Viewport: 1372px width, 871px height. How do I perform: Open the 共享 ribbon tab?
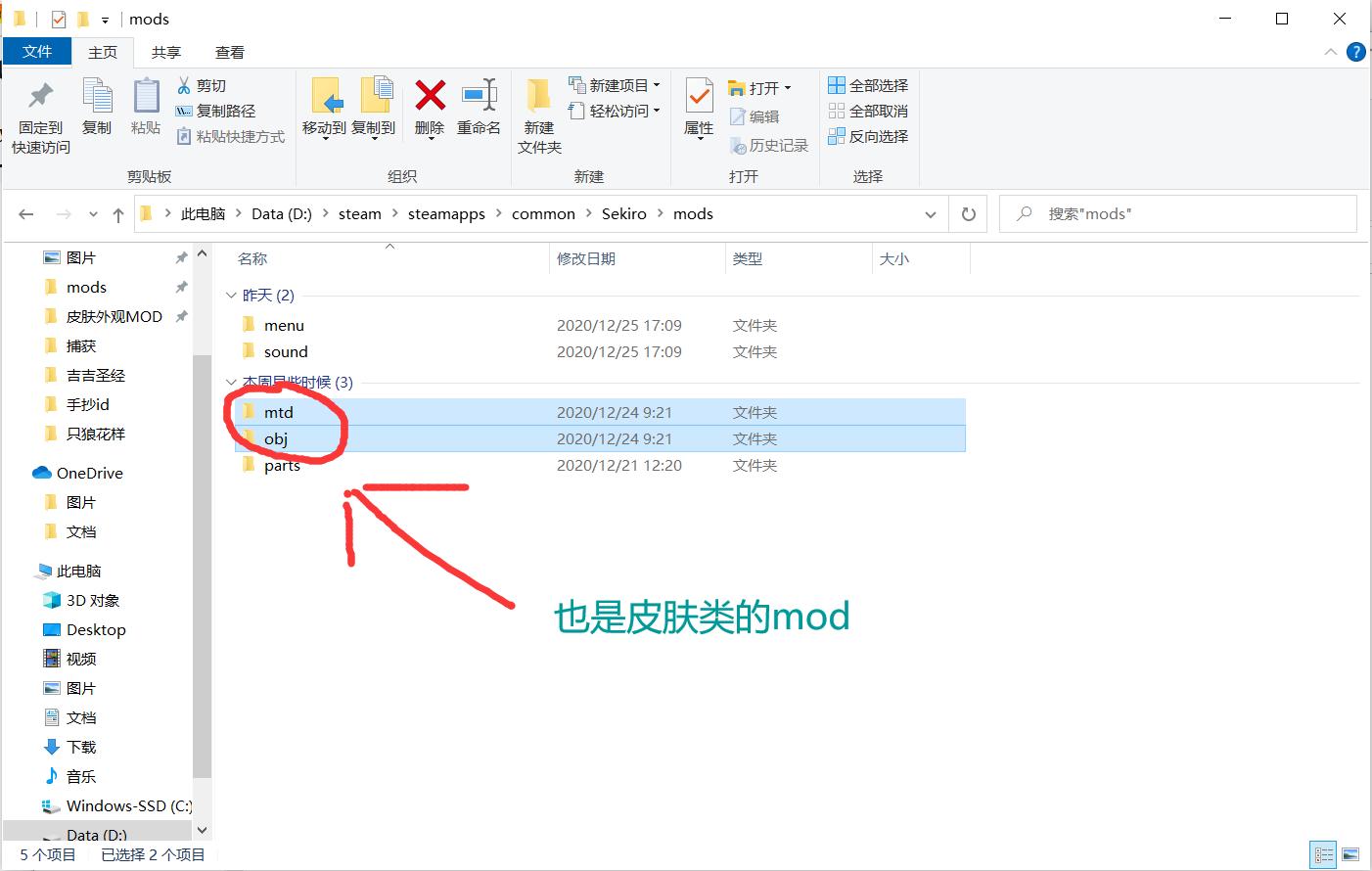pos(165,52)
